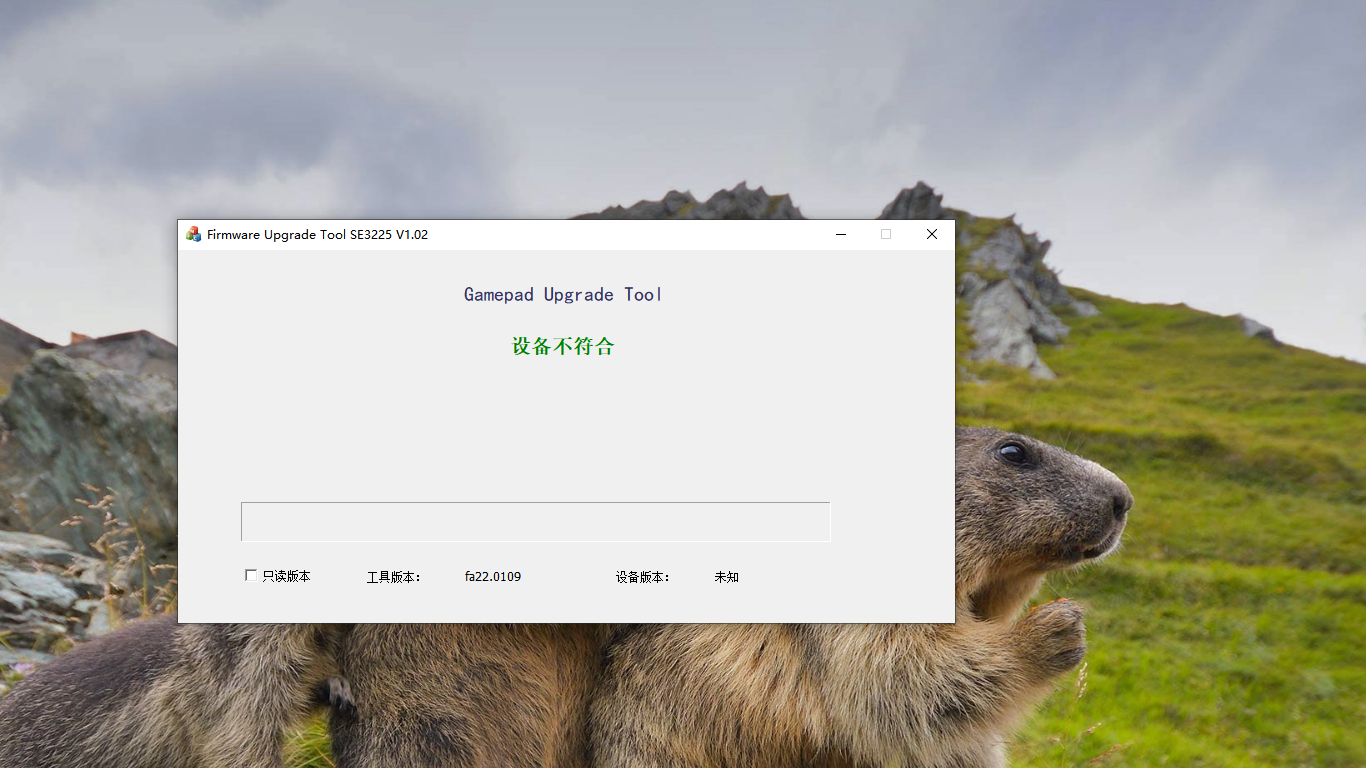The height and width of the screenshot is (768, 1366).
Task: Select the fa22.0109 tool version value
Action: click(x=493, y=577)
